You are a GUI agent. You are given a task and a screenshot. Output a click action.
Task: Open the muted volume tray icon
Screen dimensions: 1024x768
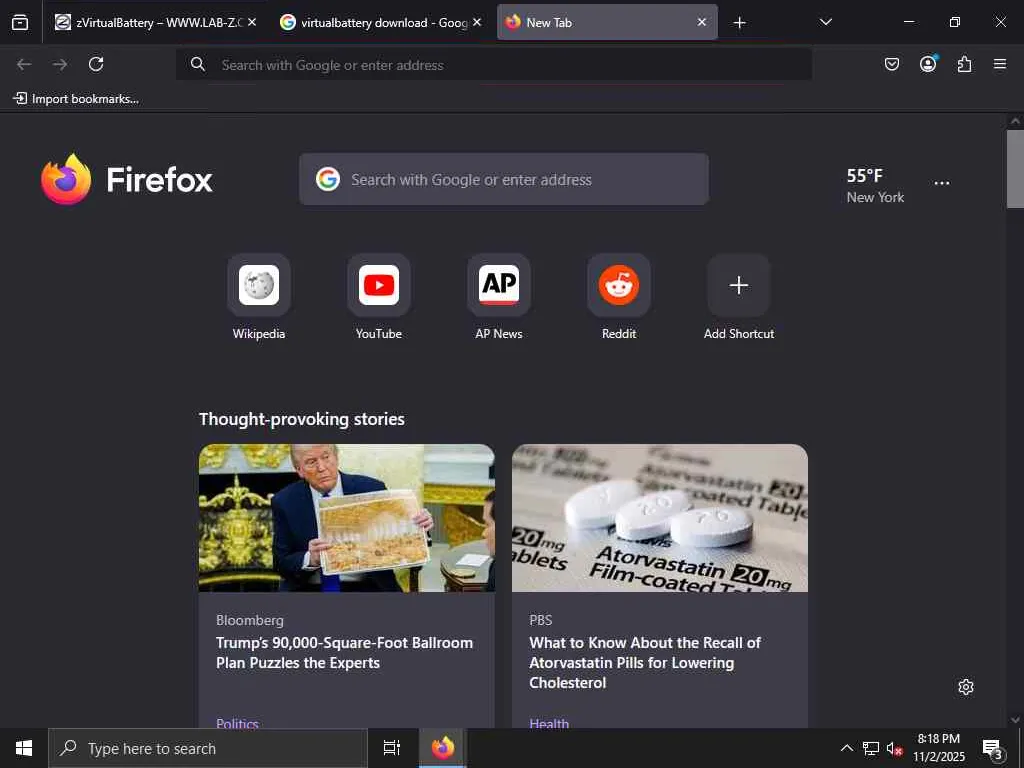click(x=894, y=748)
